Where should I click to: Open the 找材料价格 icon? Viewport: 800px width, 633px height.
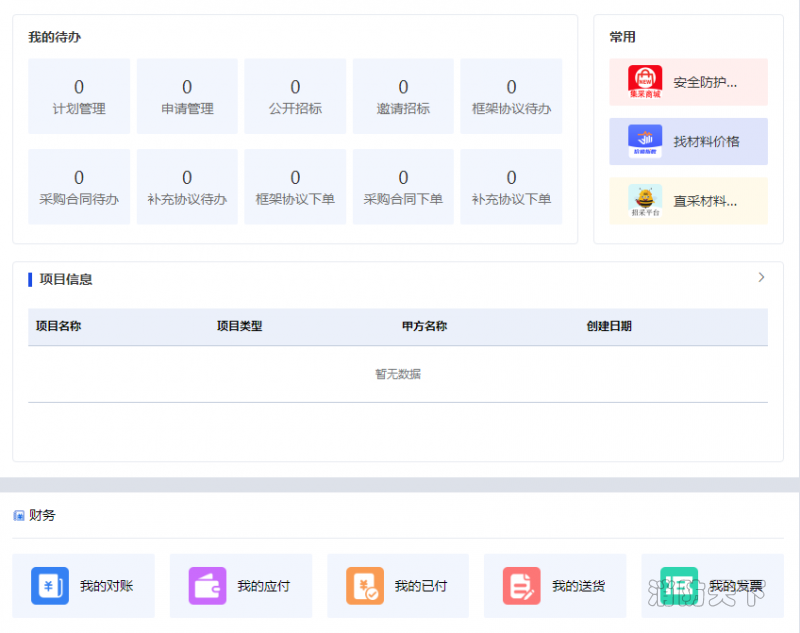645,141
